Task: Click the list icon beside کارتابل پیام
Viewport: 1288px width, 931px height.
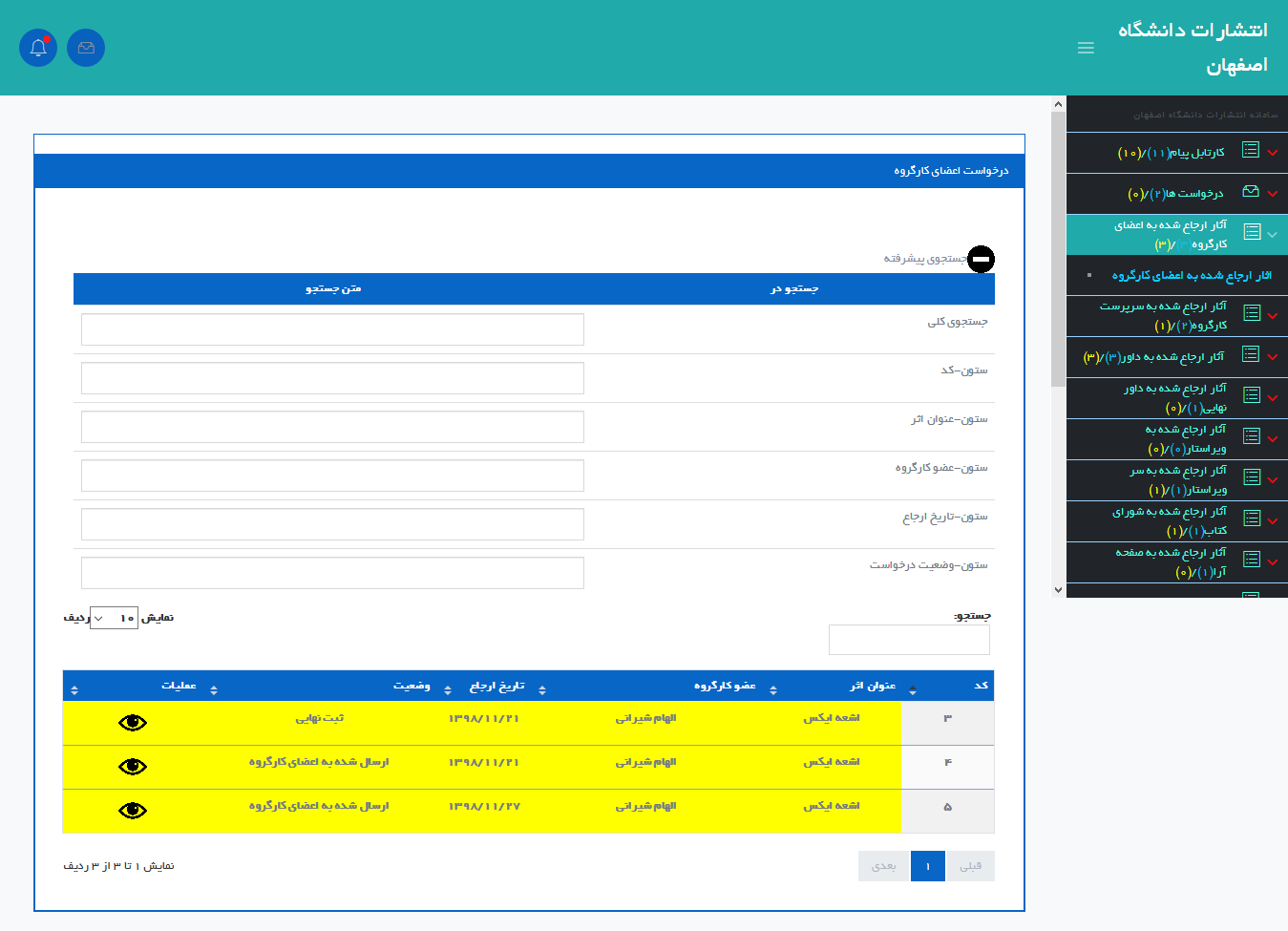Action: point(1250,150)
